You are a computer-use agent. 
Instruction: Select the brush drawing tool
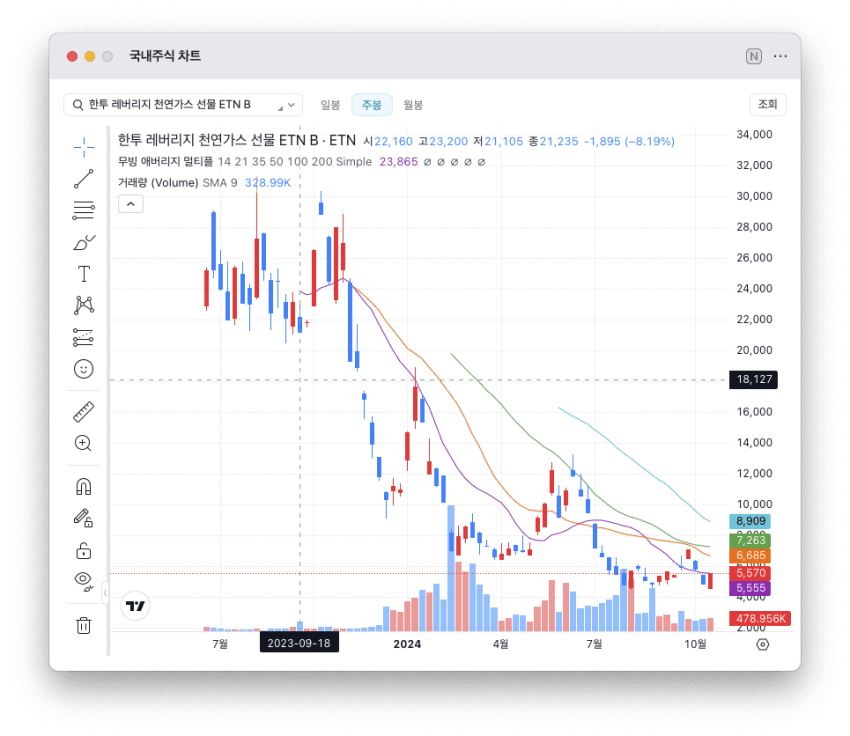[83, 242]
